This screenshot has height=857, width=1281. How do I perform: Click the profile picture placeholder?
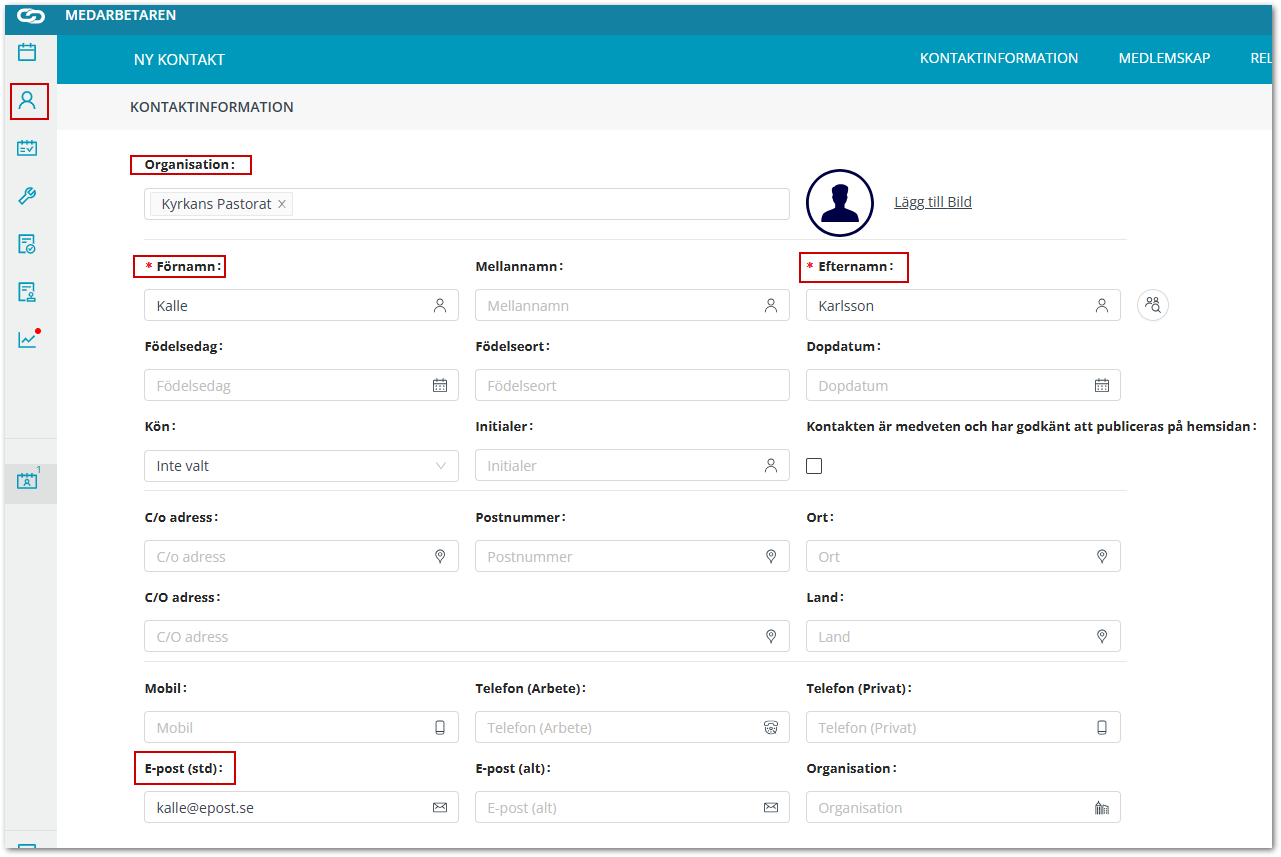pos(840,203)
